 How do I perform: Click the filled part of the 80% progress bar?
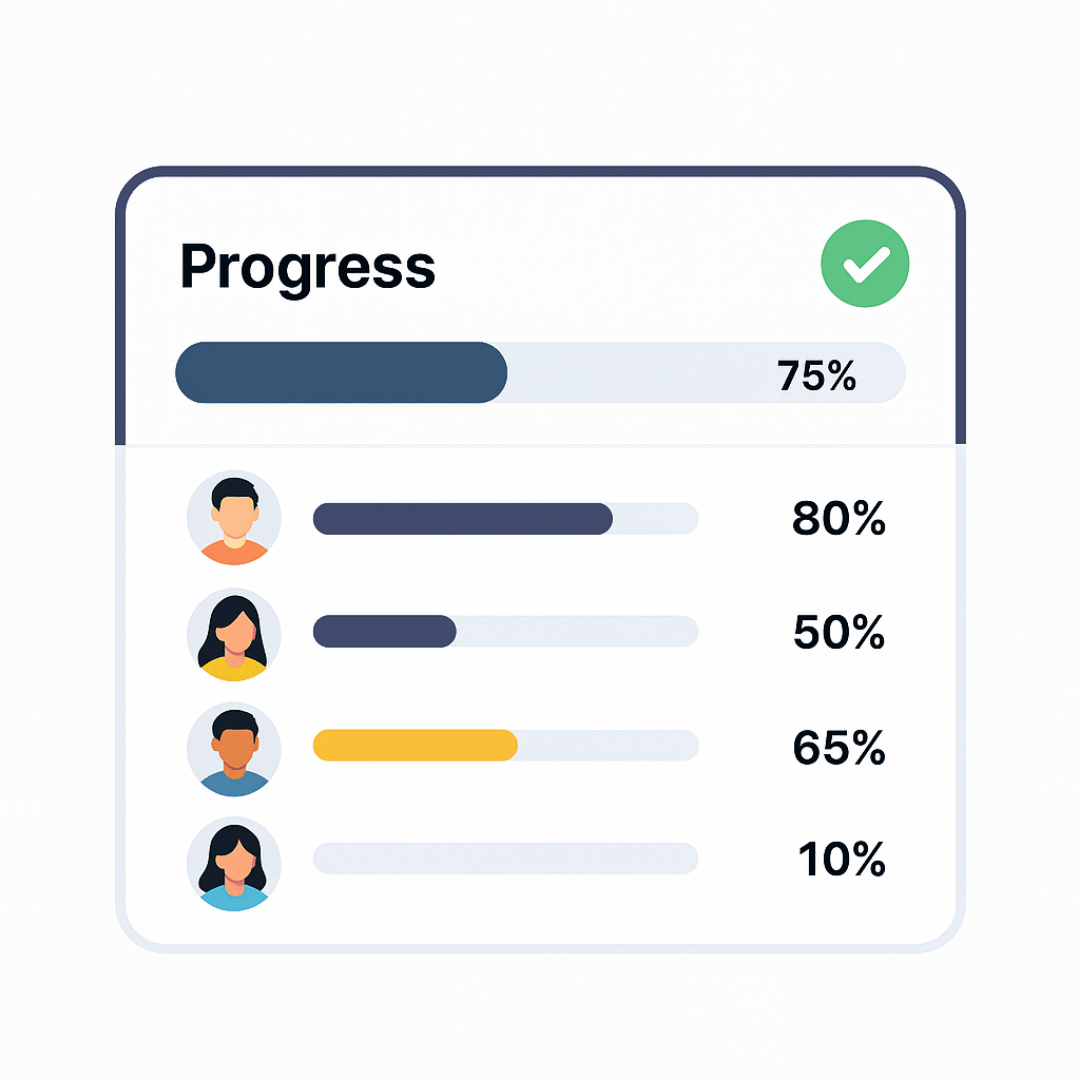[x=462, y=519]
